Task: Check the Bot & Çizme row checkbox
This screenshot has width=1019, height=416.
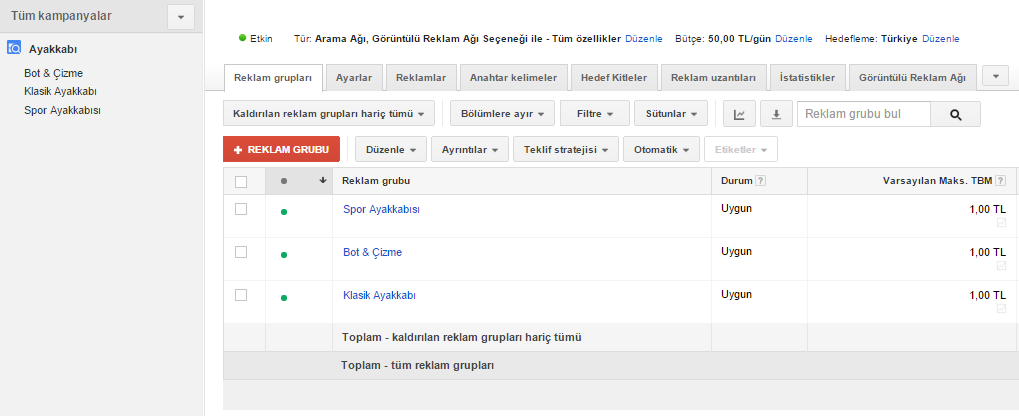Action: tap(240, 252)
